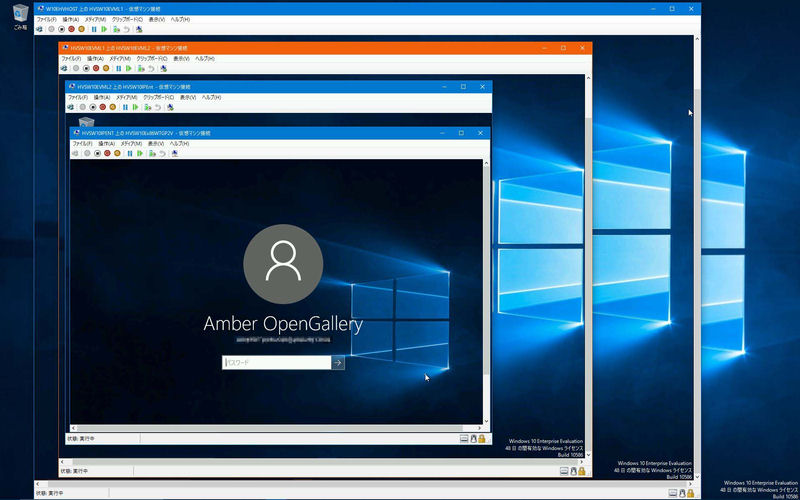Click red Shut Down icon in orange window

click(x=96, y=68)
